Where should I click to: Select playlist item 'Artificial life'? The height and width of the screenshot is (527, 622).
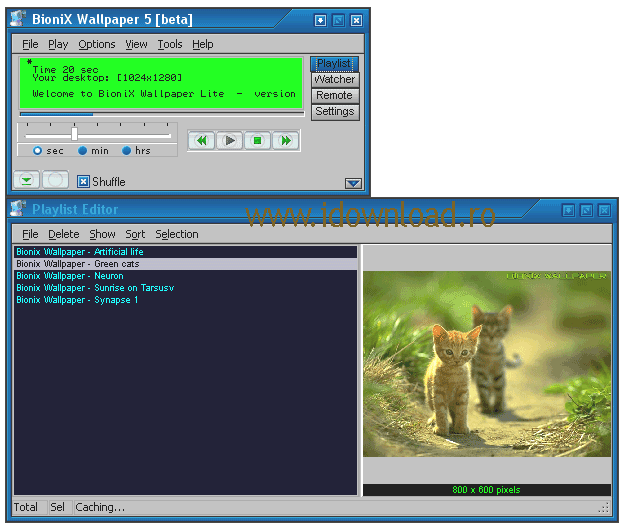[185, 252]
